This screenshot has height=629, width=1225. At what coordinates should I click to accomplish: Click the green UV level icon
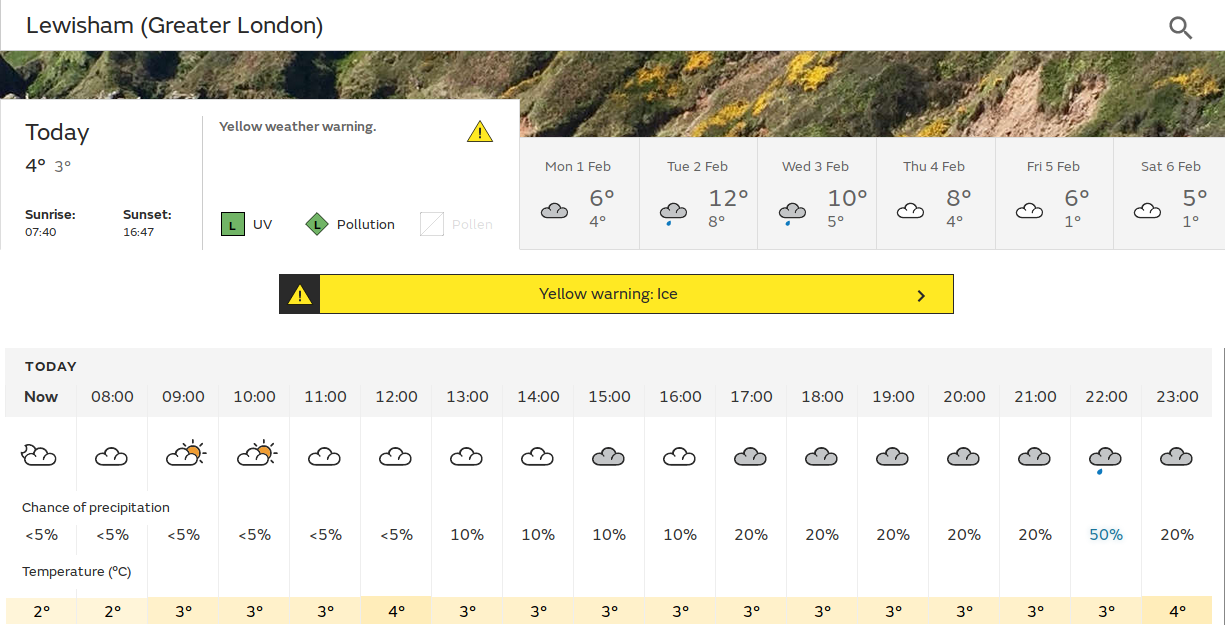233,224
